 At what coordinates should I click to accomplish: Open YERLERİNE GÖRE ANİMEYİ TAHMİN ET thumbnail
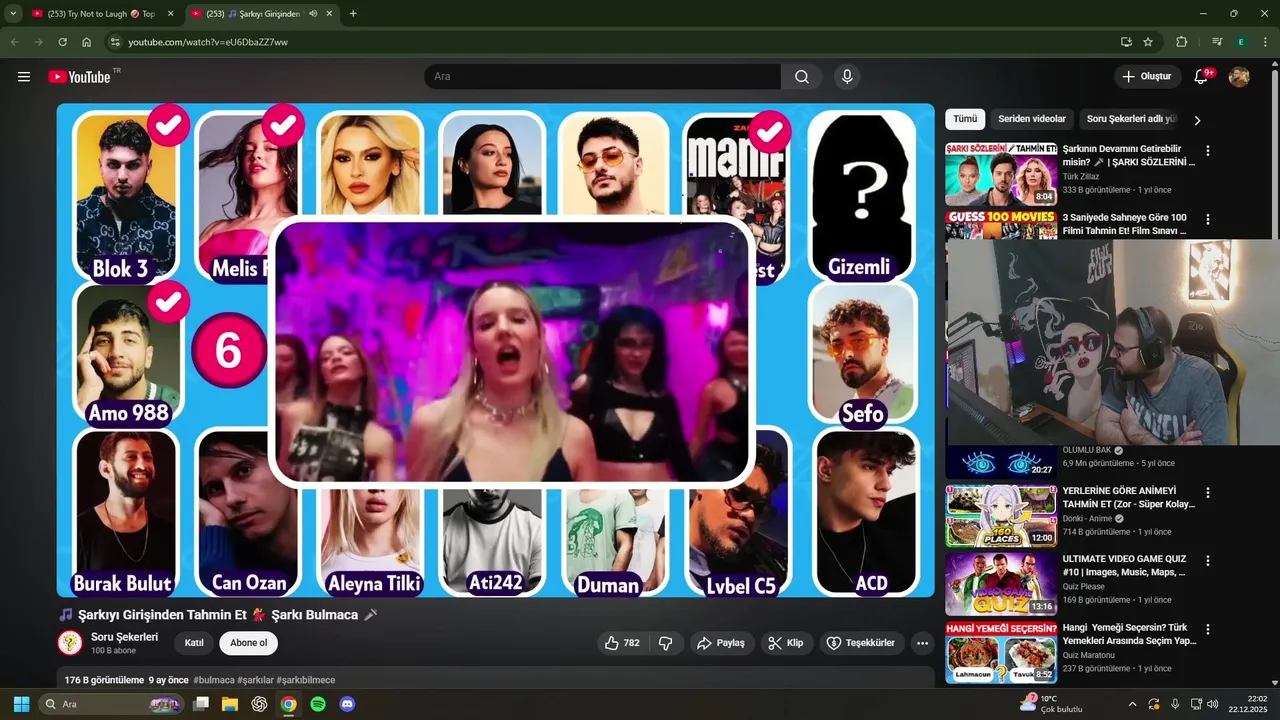1000,516
